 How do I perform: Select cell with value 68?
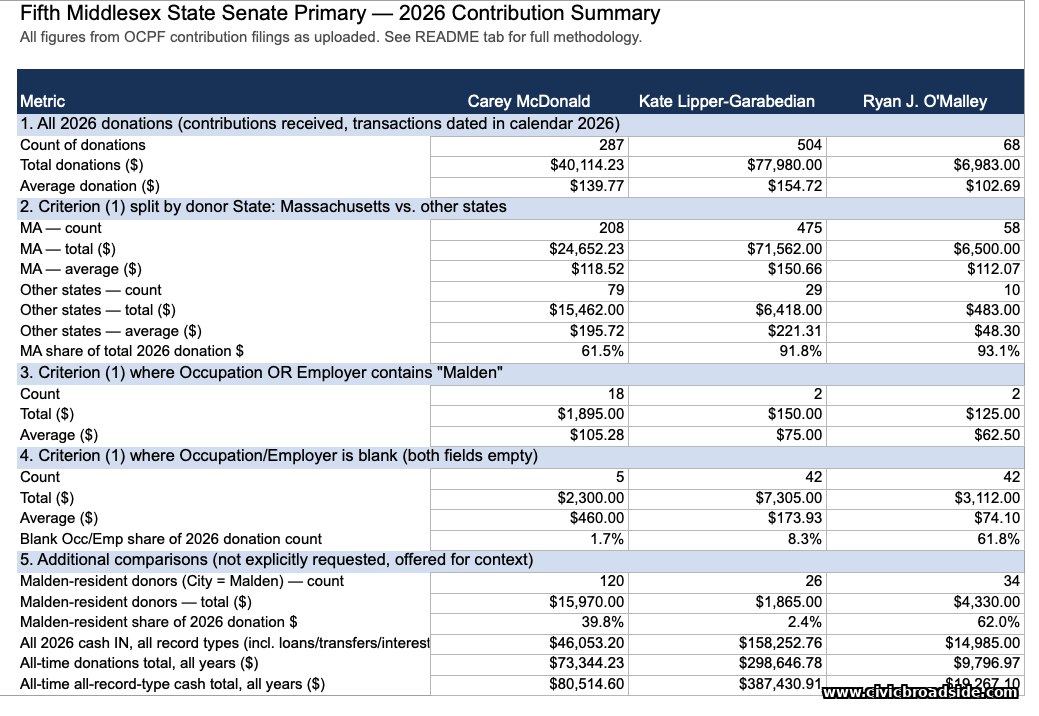[925, 146]
